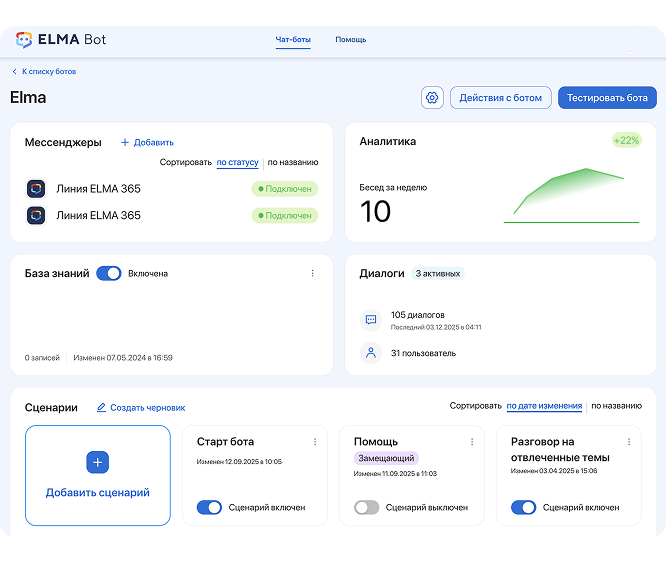The image size is (666, 562).
Task: Disable the Старт бота scenario toggle
Action: point(209,507)
